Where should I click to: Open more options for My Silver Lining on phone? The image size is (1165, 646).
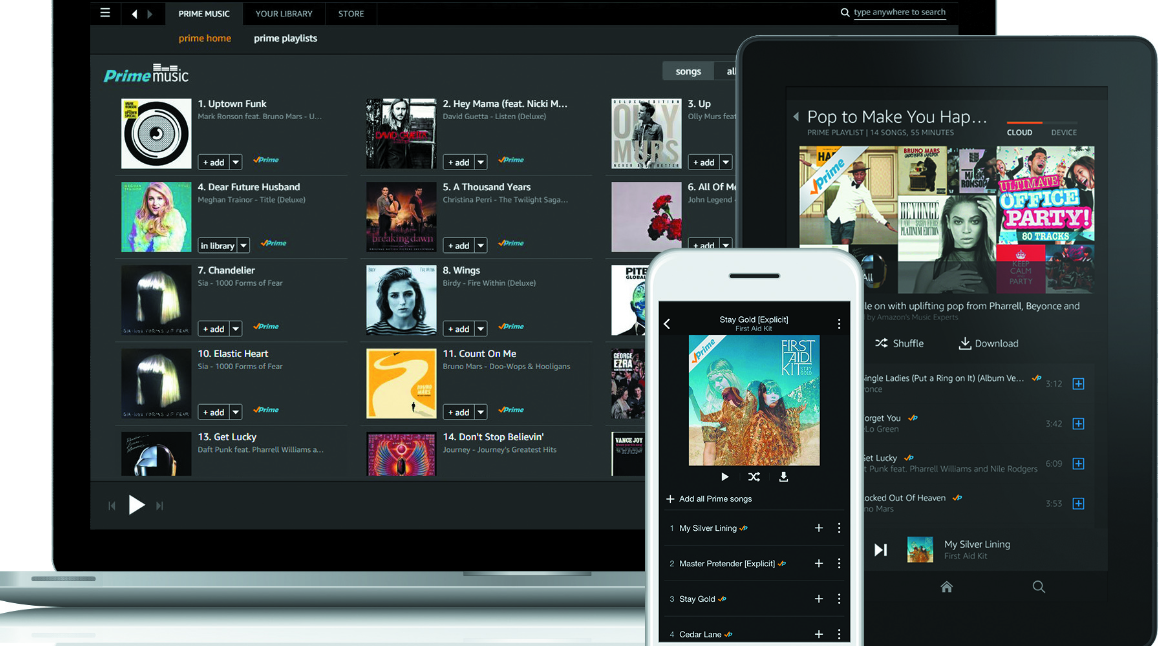[x=839, y=528]
